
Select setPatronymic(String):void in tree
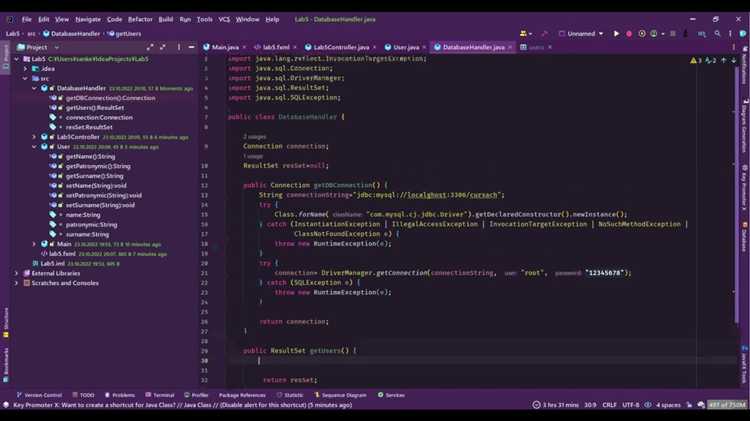(104, 195)
